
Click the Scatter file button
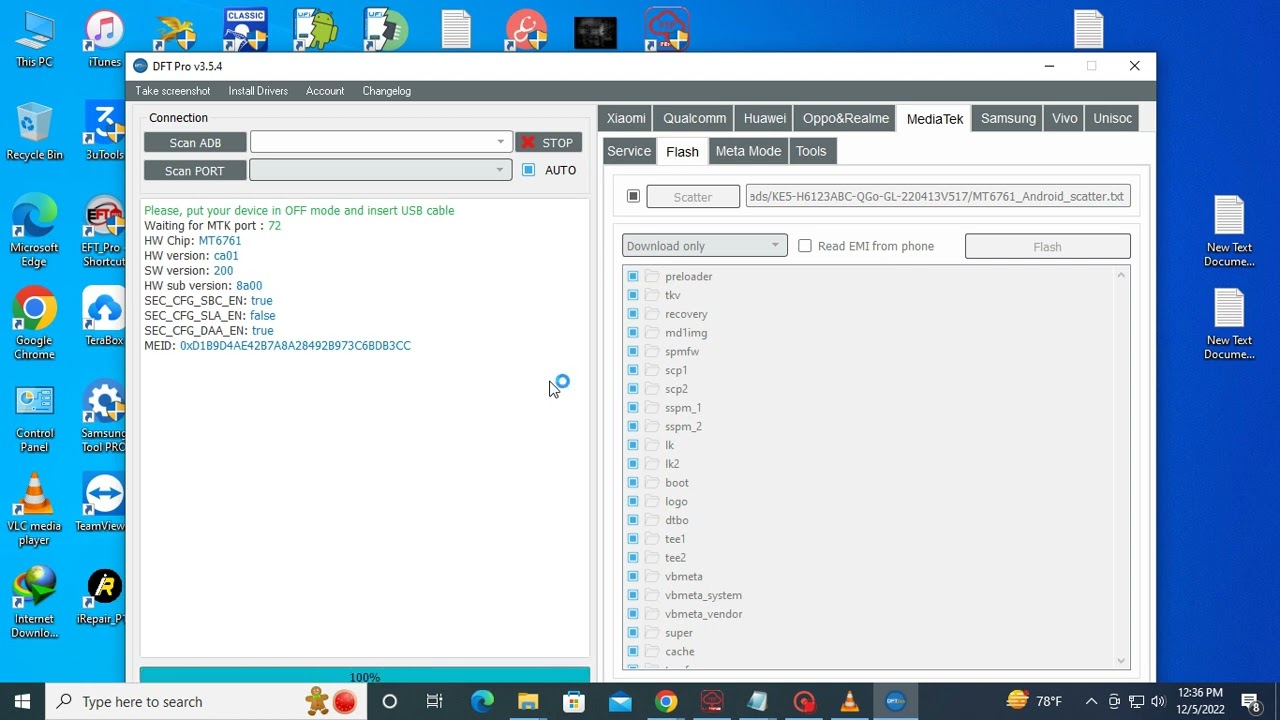pos(693,197)
